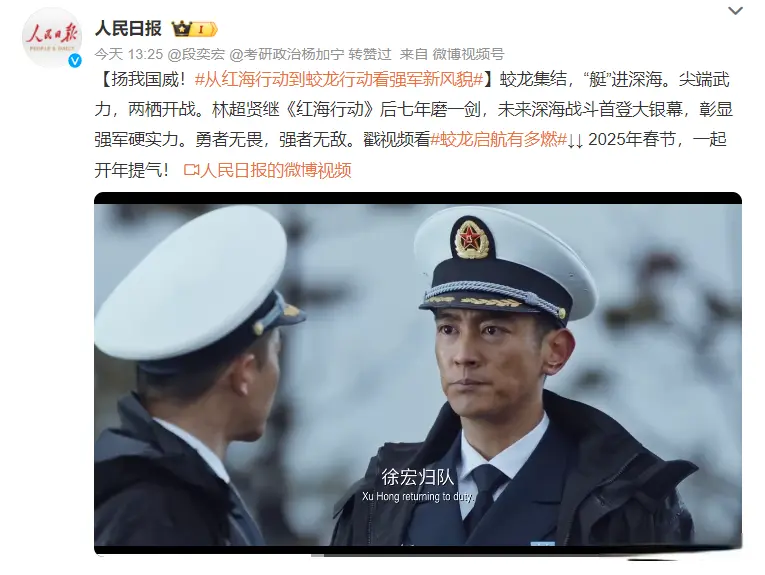Click the 转赞过 text in post header
Screen dimensions: 765x575
tap(370, 54)
